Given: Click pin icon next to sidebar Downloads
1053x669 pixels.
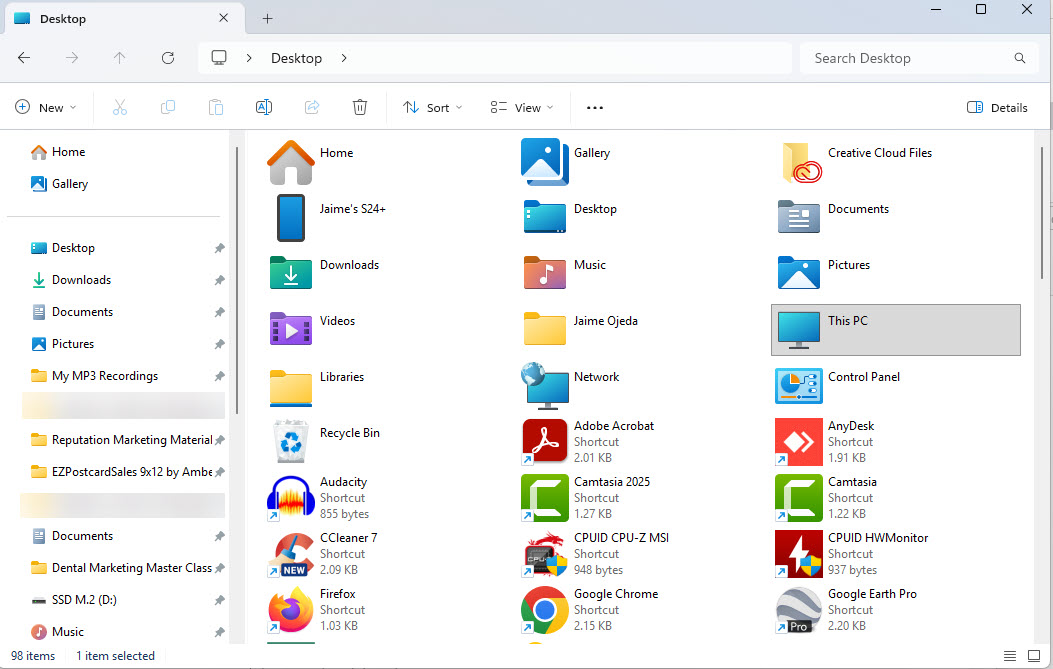Looking at the screenshot, I should (219, 280).
